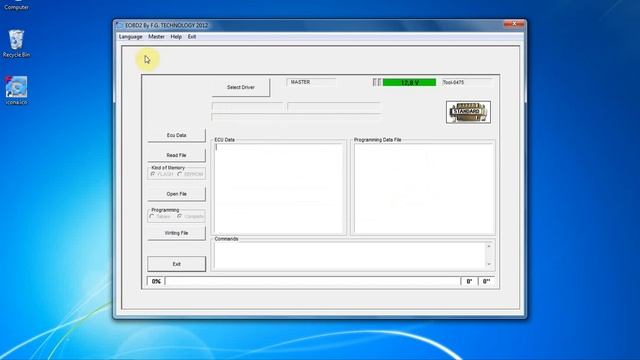Click the Read File button
This screenshot has height=360, width=640.
(x=176, y=155)
